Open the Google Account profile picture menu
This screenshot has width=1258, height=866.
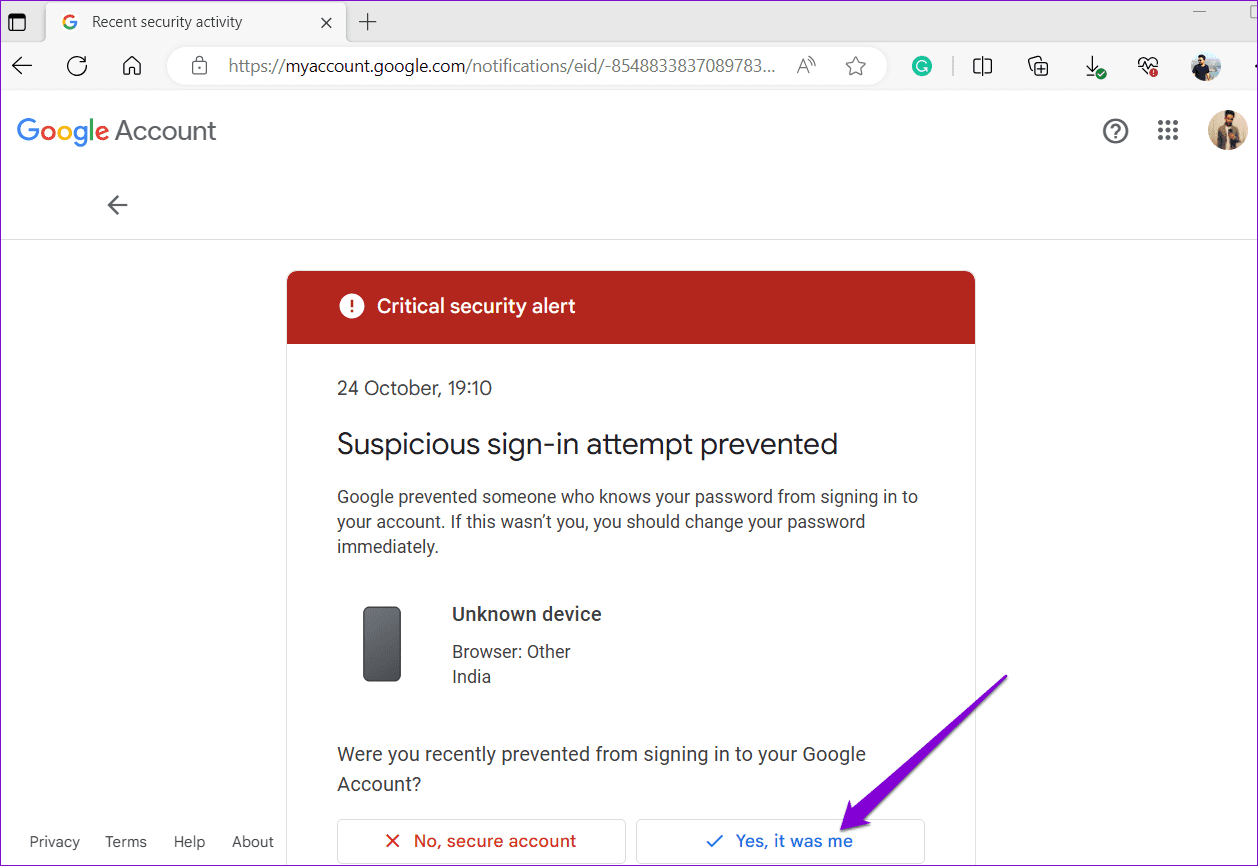click(x=1227, y=130)
